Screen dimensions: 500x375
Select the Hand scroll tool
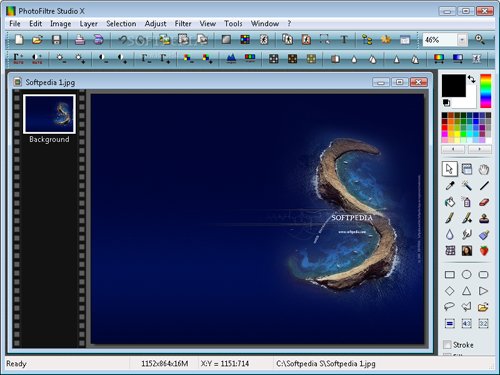(x=484, y=169)
